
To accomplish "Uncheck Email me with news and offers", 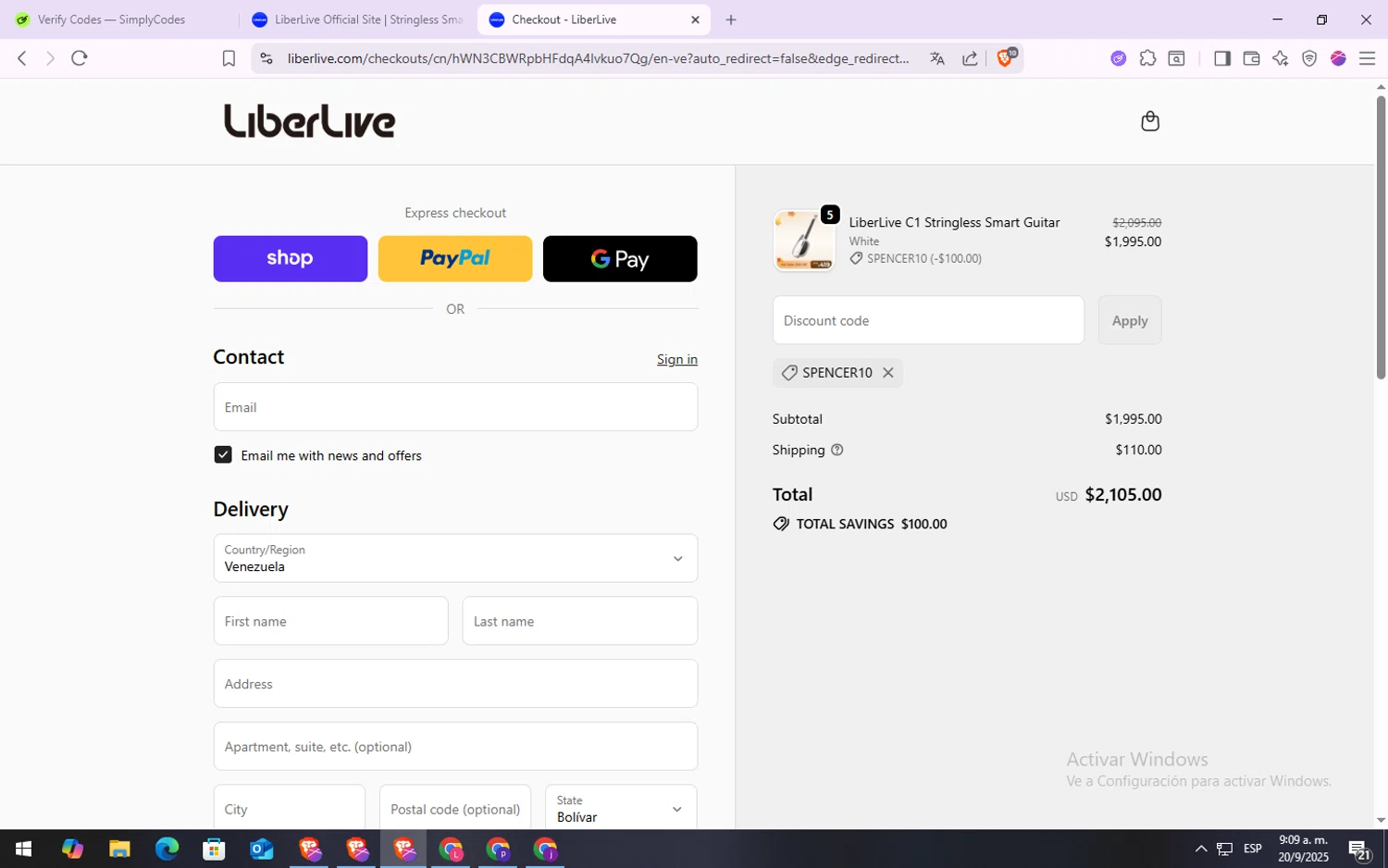I will click(x=223, y=454).
